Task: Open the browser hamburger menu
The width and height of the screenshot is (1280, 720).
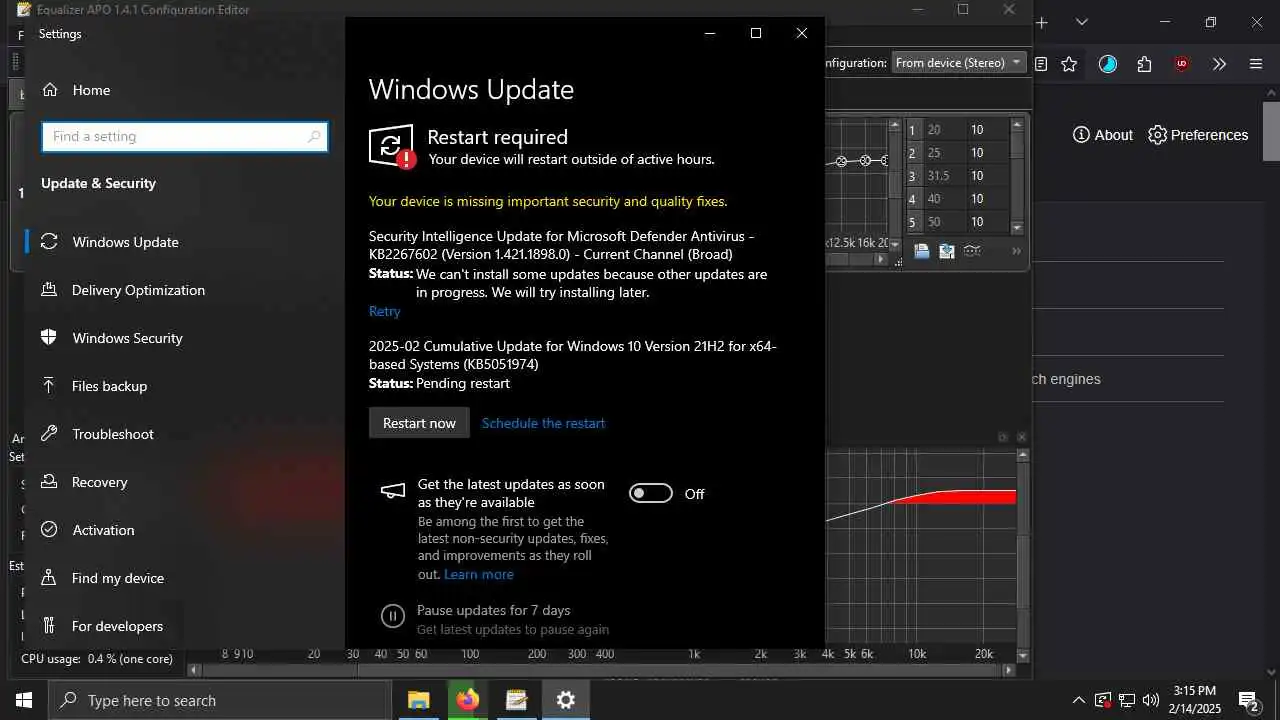Action: 1256,64
